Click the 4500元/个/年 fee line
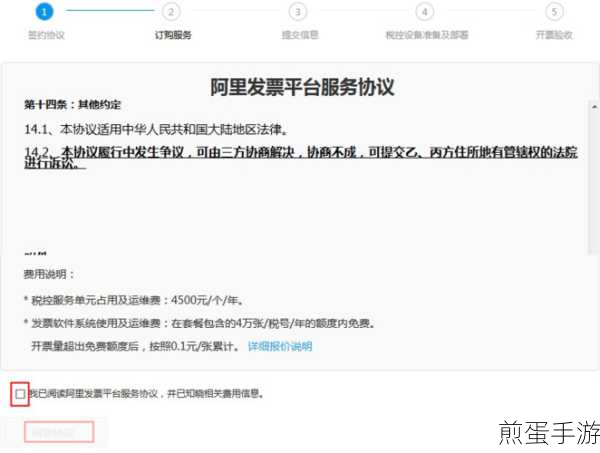 [134, 300]
